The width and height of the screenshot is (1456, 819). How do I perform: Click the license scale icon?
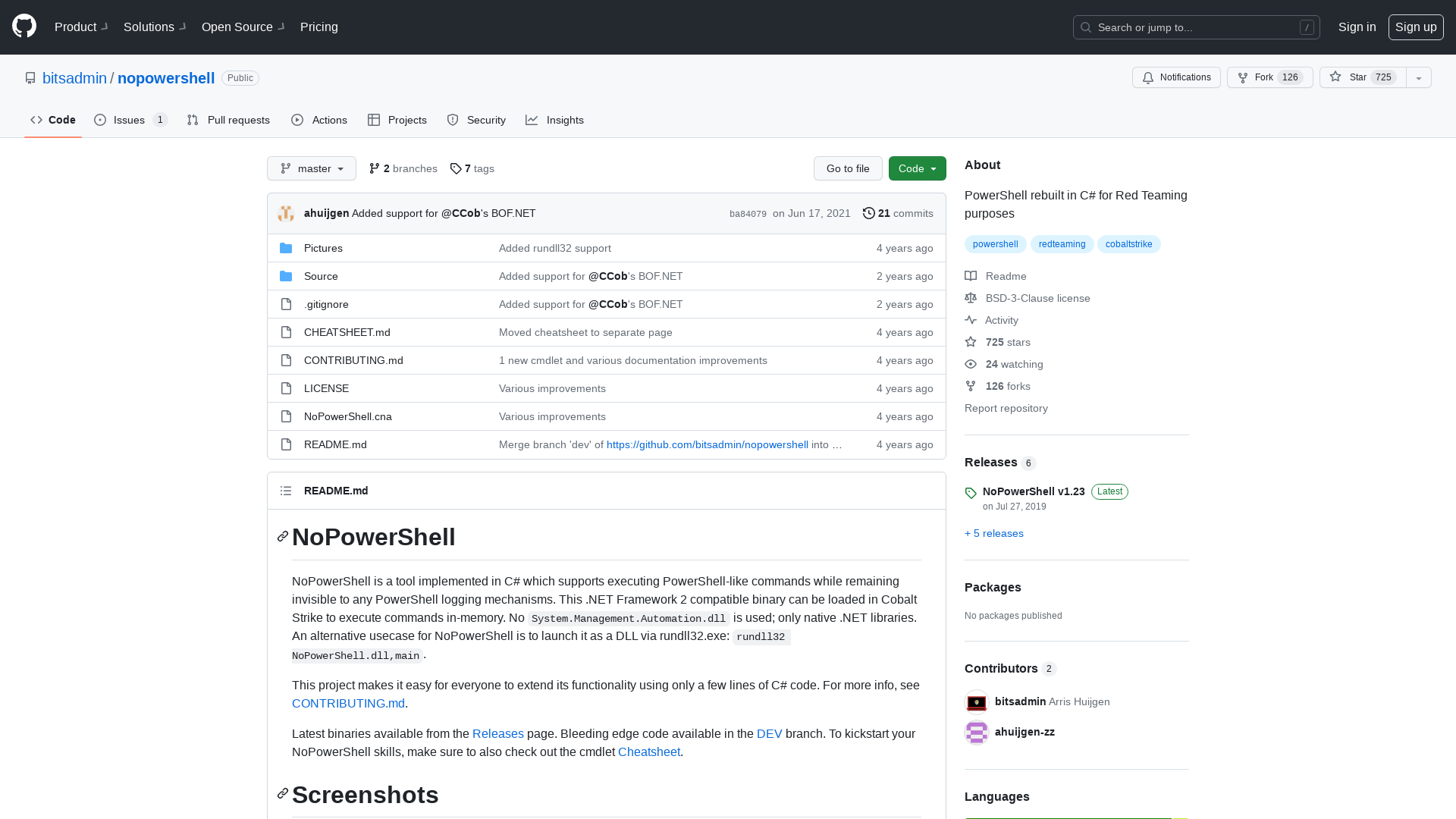971,298
